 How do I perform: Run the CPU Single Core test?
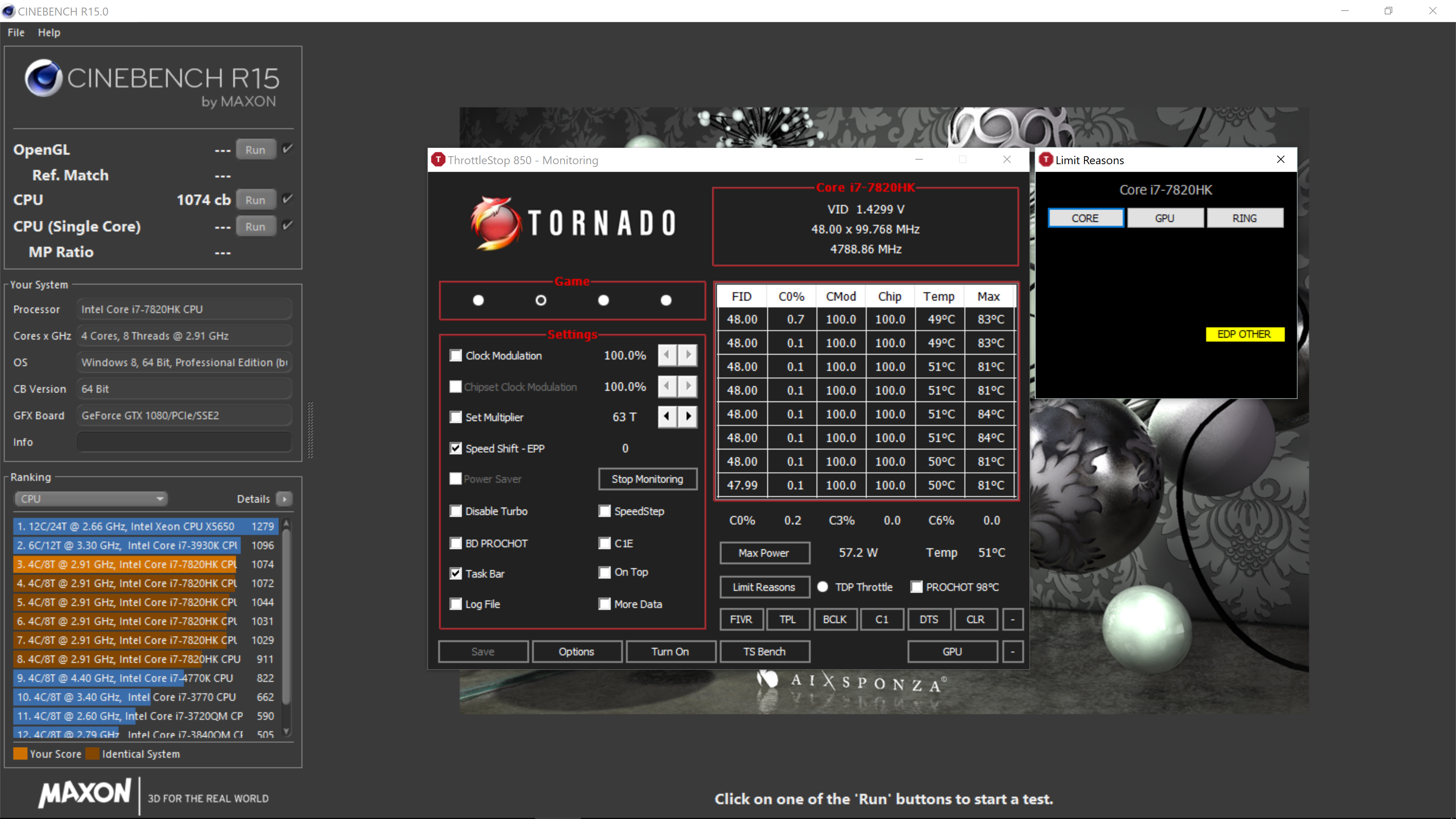tap(256, 227)
